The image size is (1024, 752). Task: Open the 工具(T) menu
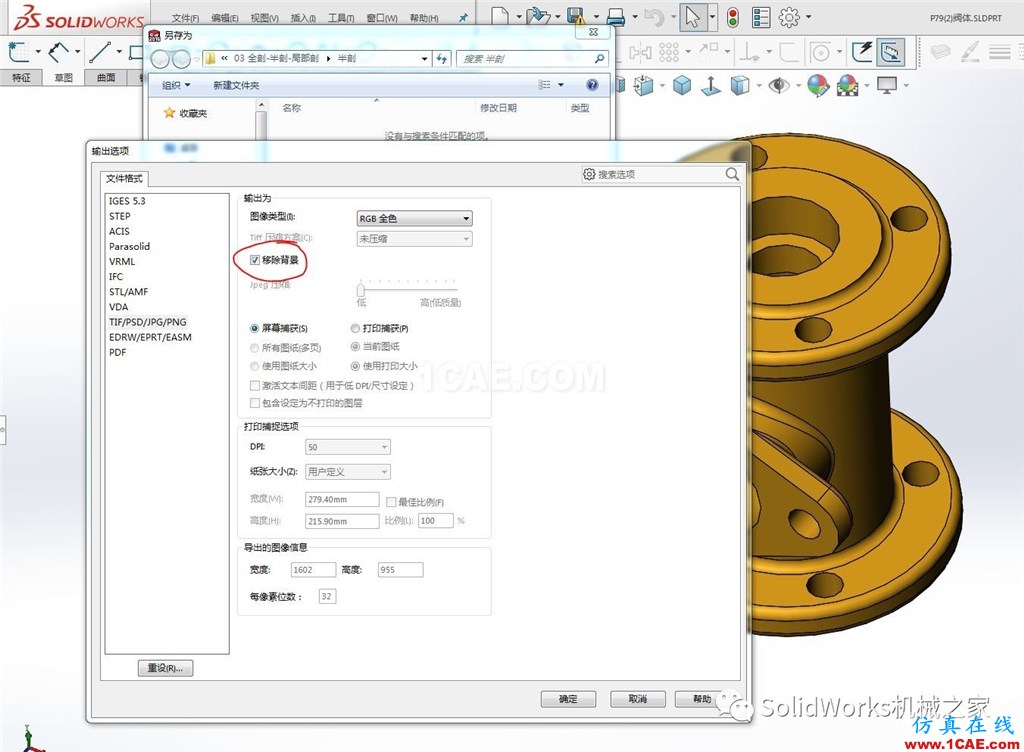click(x=341, y=18)
